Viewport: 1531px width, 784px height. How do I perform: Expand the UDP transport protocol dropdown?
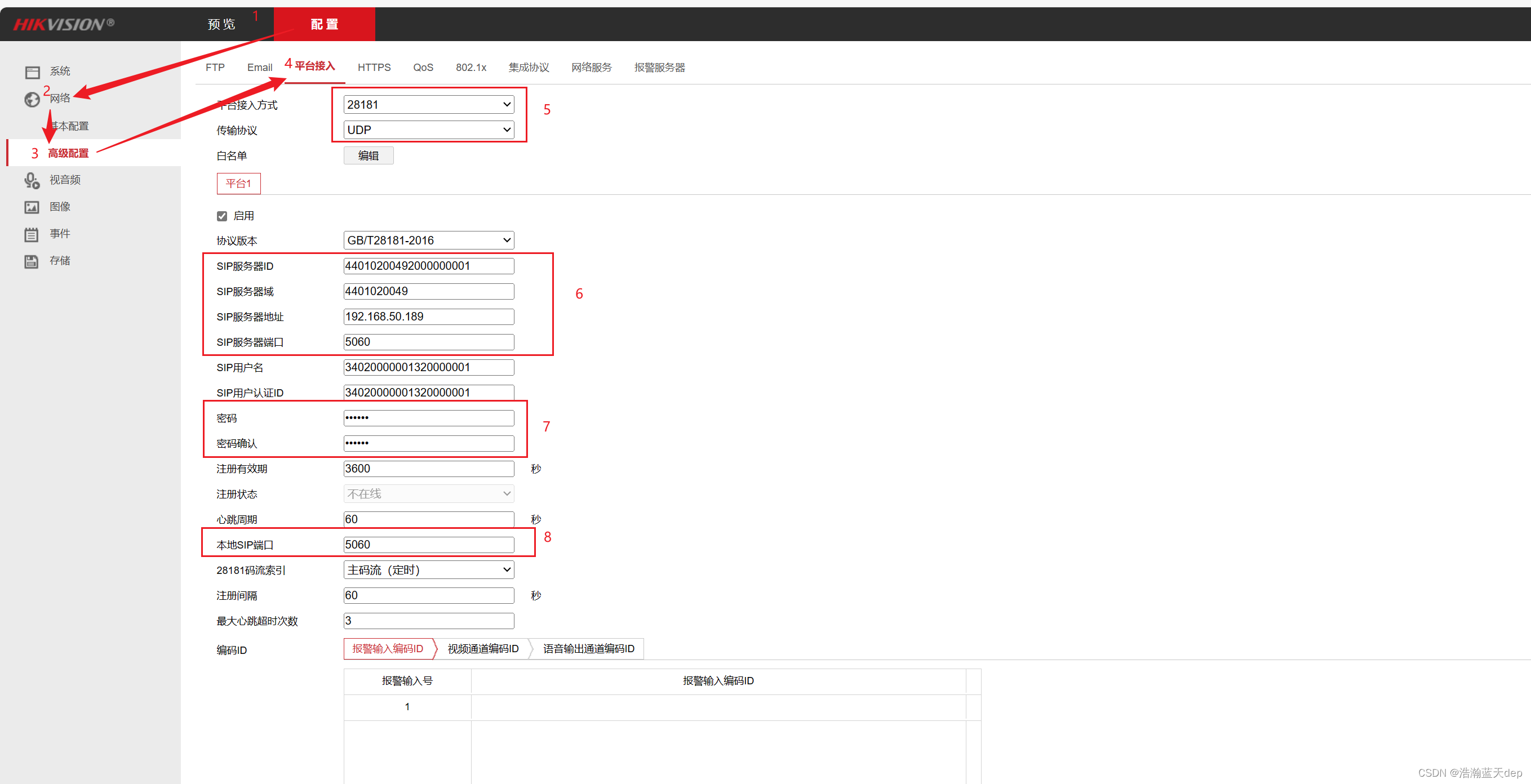428,130
